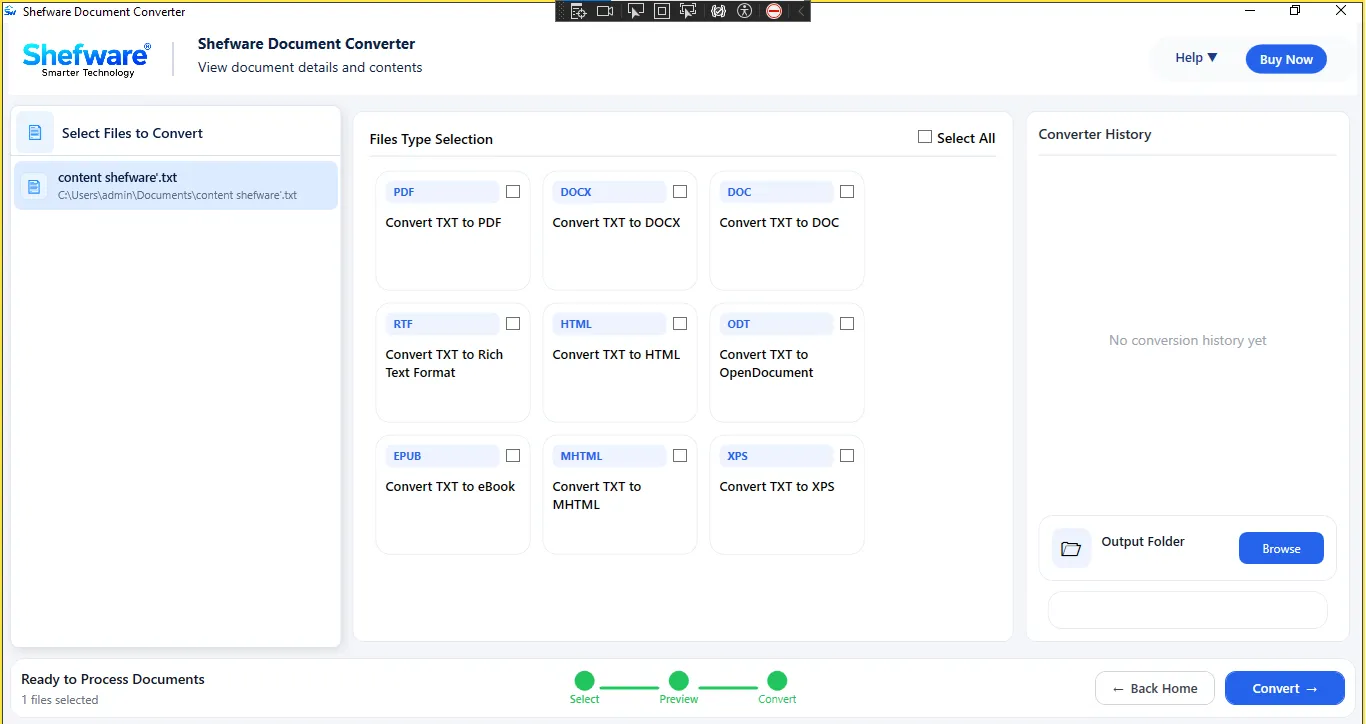Check the EPUB format checkbox
The image size is (1366, 724).
click(x=513, y=456)
